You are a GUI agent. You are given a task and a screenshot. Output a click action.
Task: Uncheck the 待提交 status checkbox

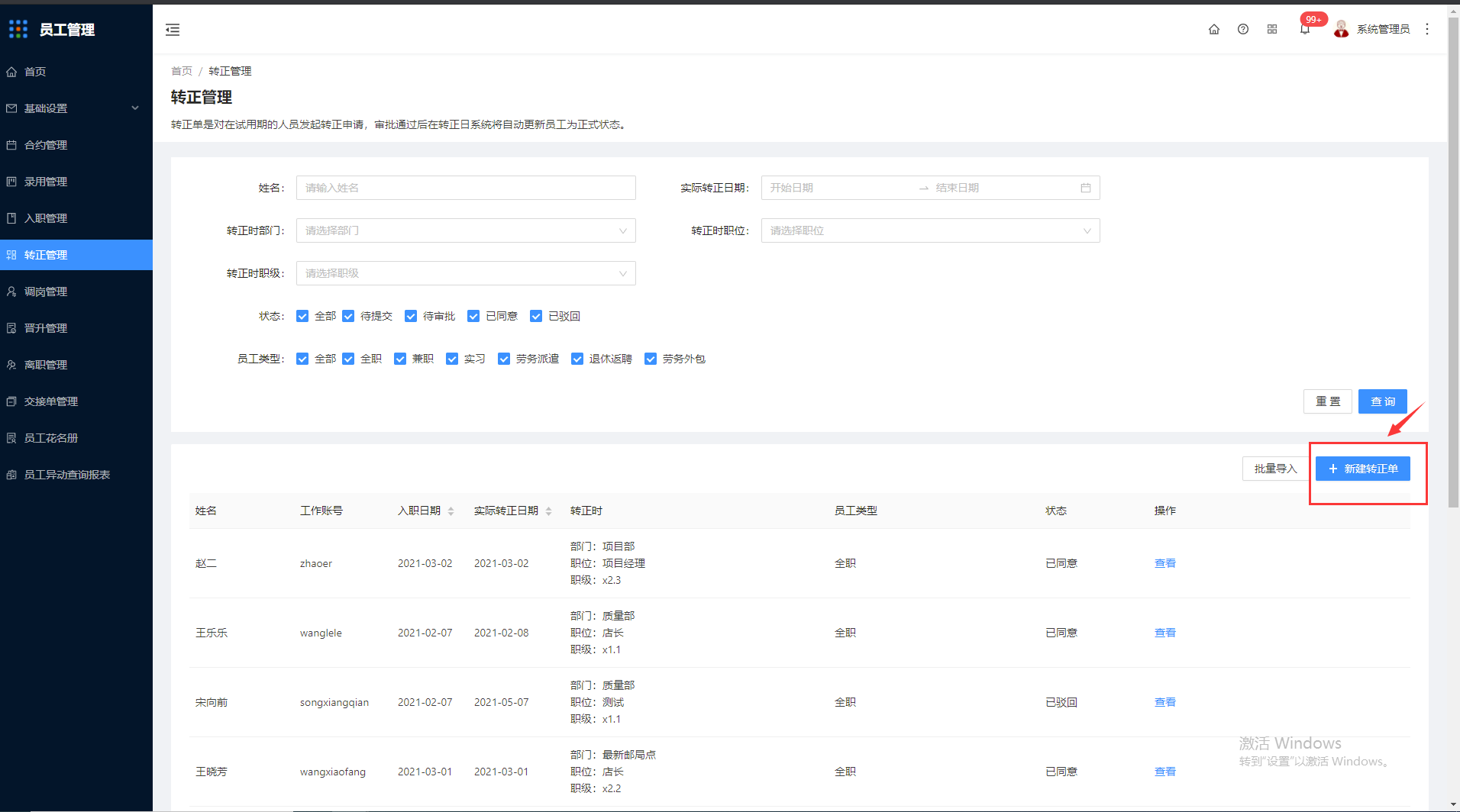348,316
